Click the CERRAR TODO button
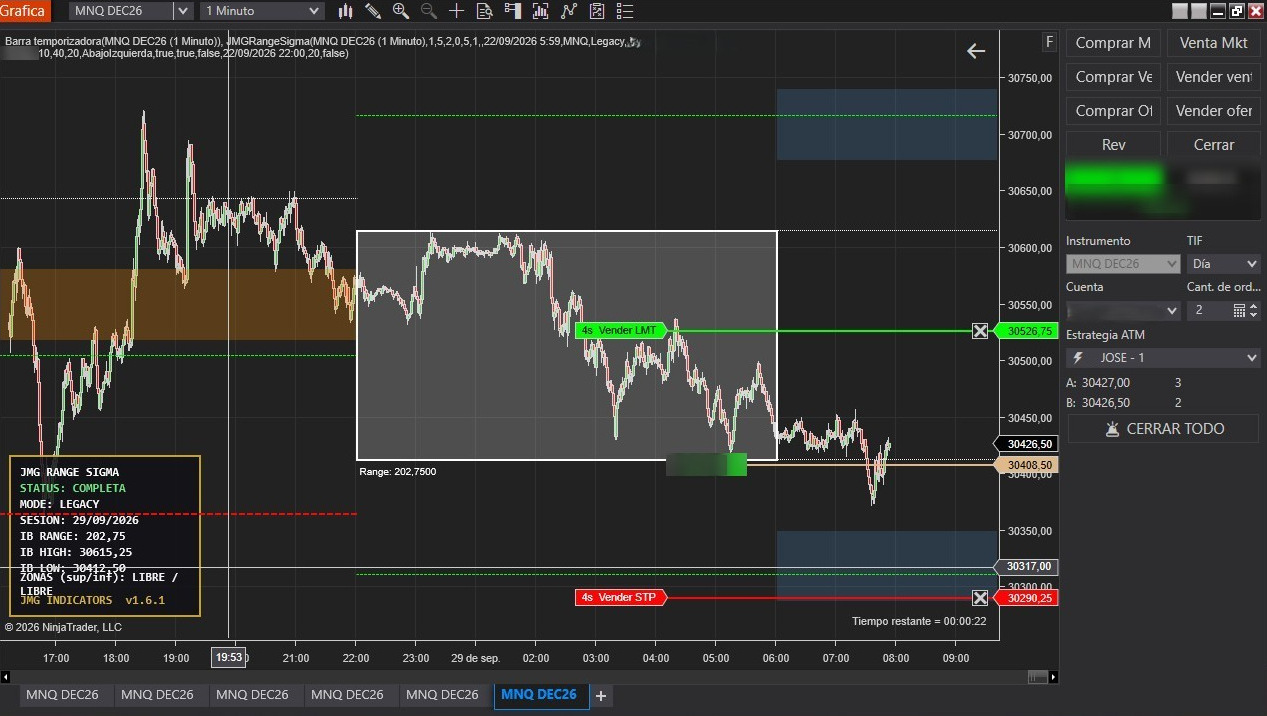The width and height of the screenshot is (1267, 716). 1163,429
